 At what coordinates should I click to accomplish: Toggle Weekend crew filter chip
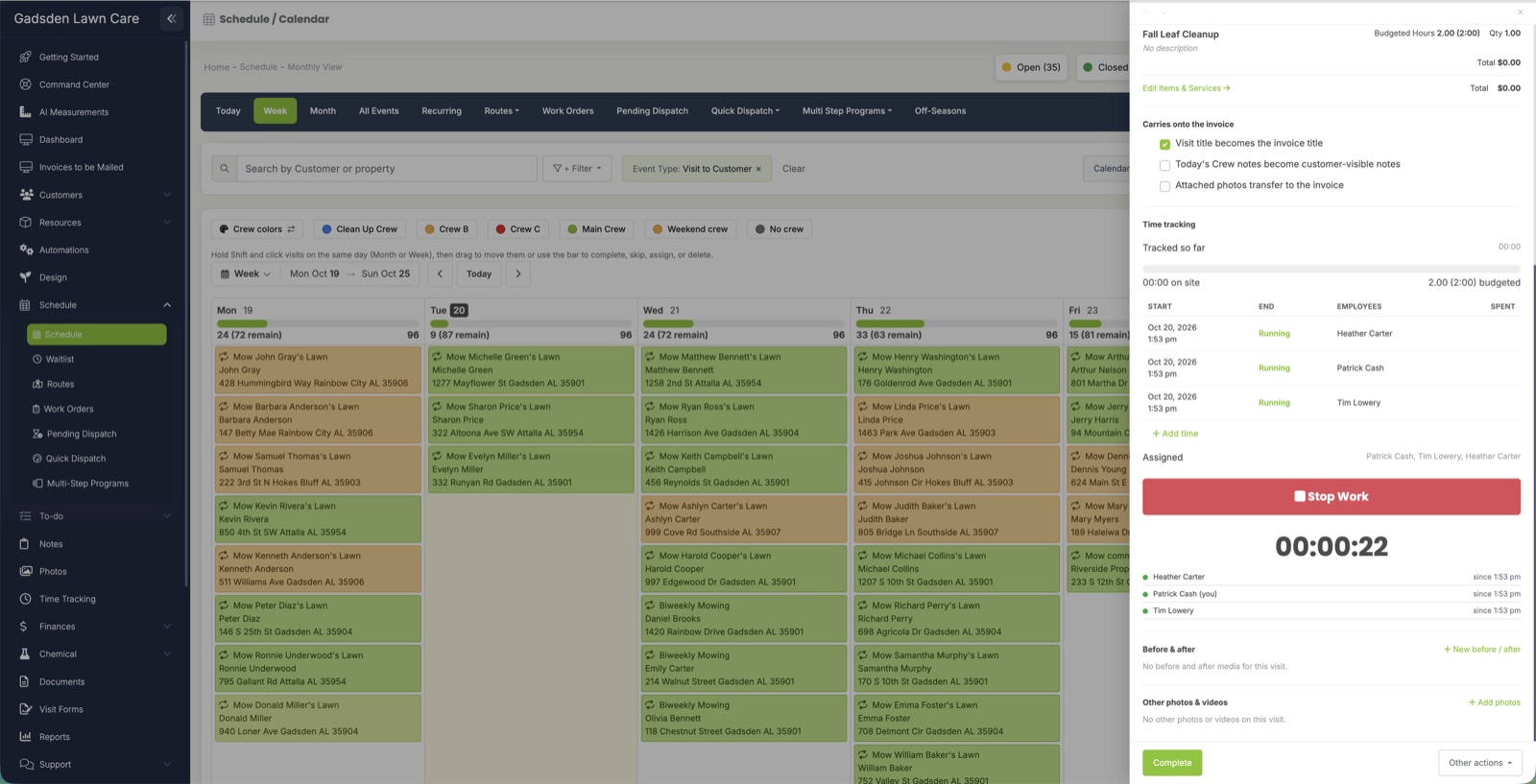point(690,229)
